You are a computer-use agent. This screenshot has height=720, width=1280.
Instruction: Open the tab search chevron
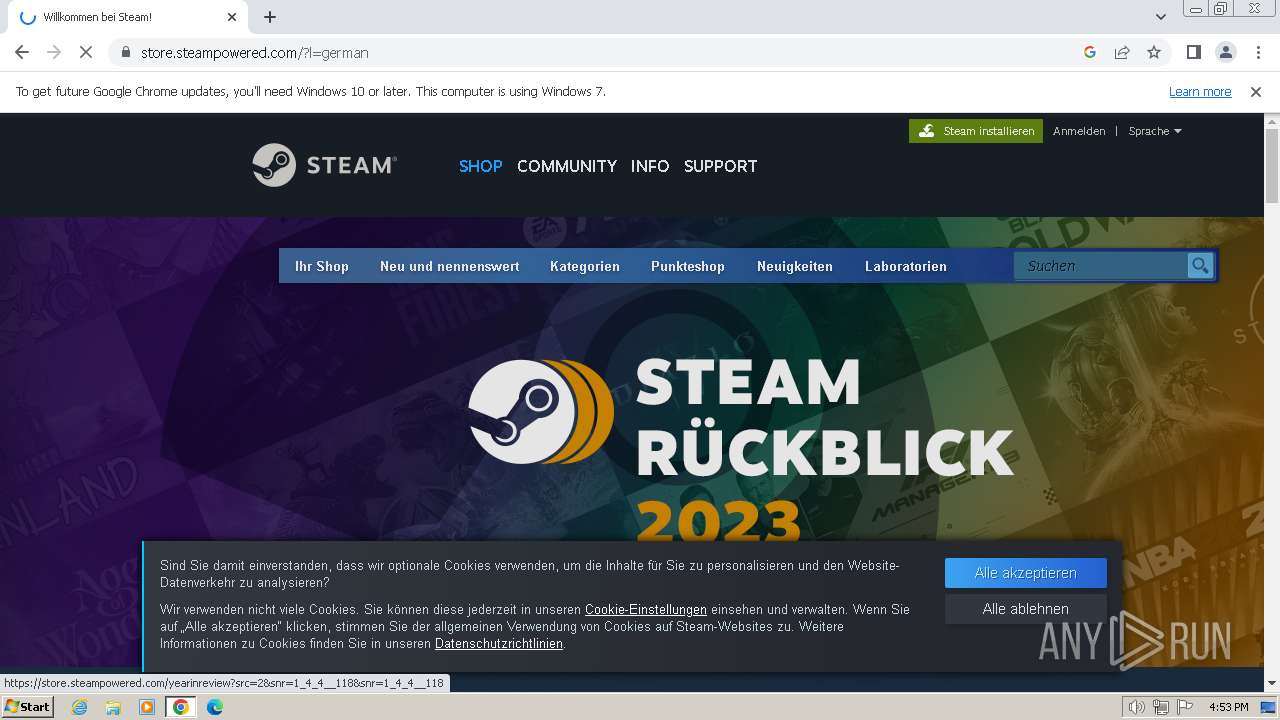(x=1161, y=17)
